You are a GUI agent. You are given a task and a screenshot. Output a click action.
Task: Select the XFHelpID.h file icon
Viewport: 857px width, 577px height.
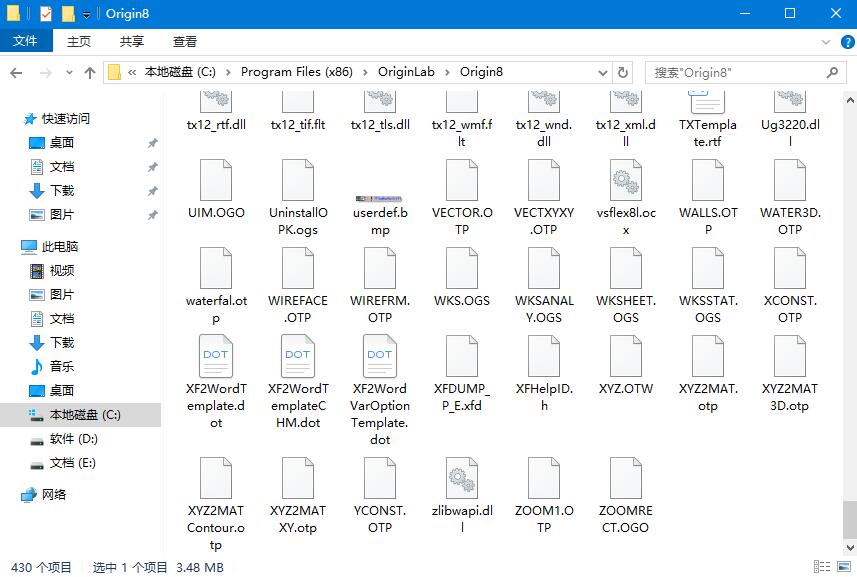click(x=544, y=356)
